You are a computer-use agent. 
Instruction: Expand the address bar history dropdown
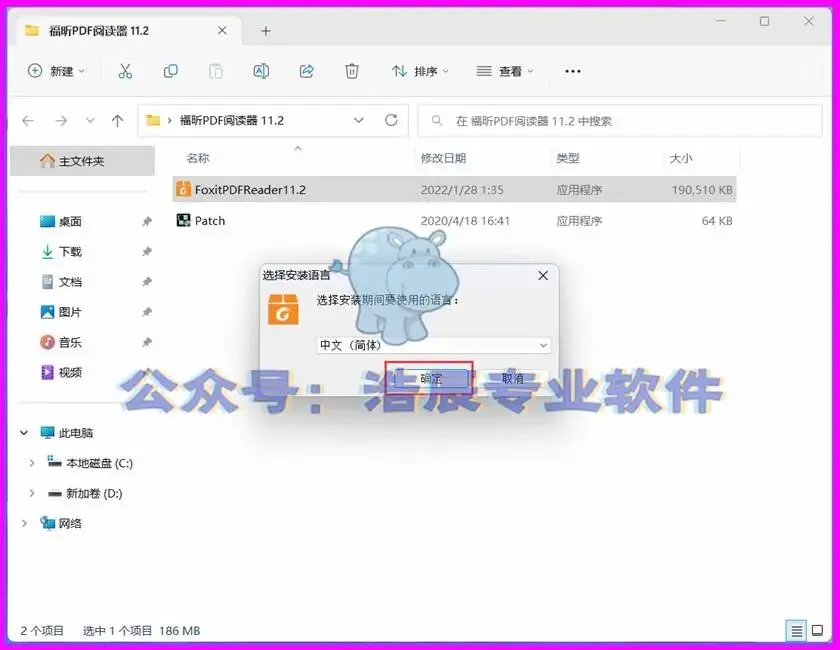[x=359, y=121]
